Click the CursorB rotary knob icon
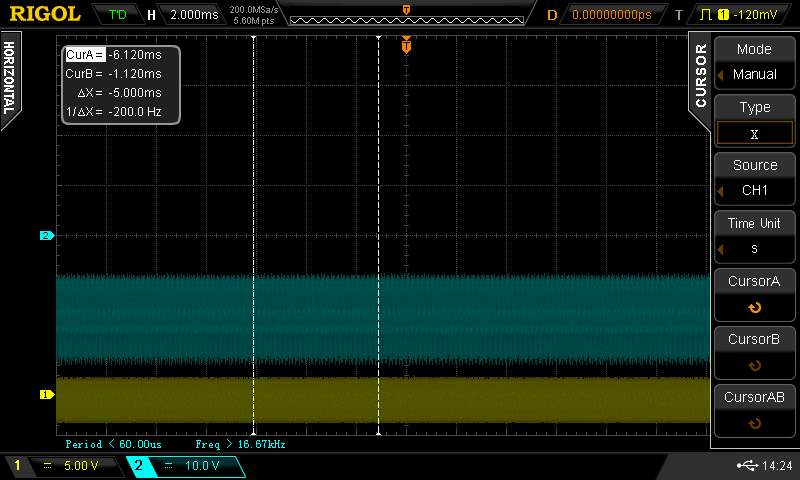 [754, 366]
